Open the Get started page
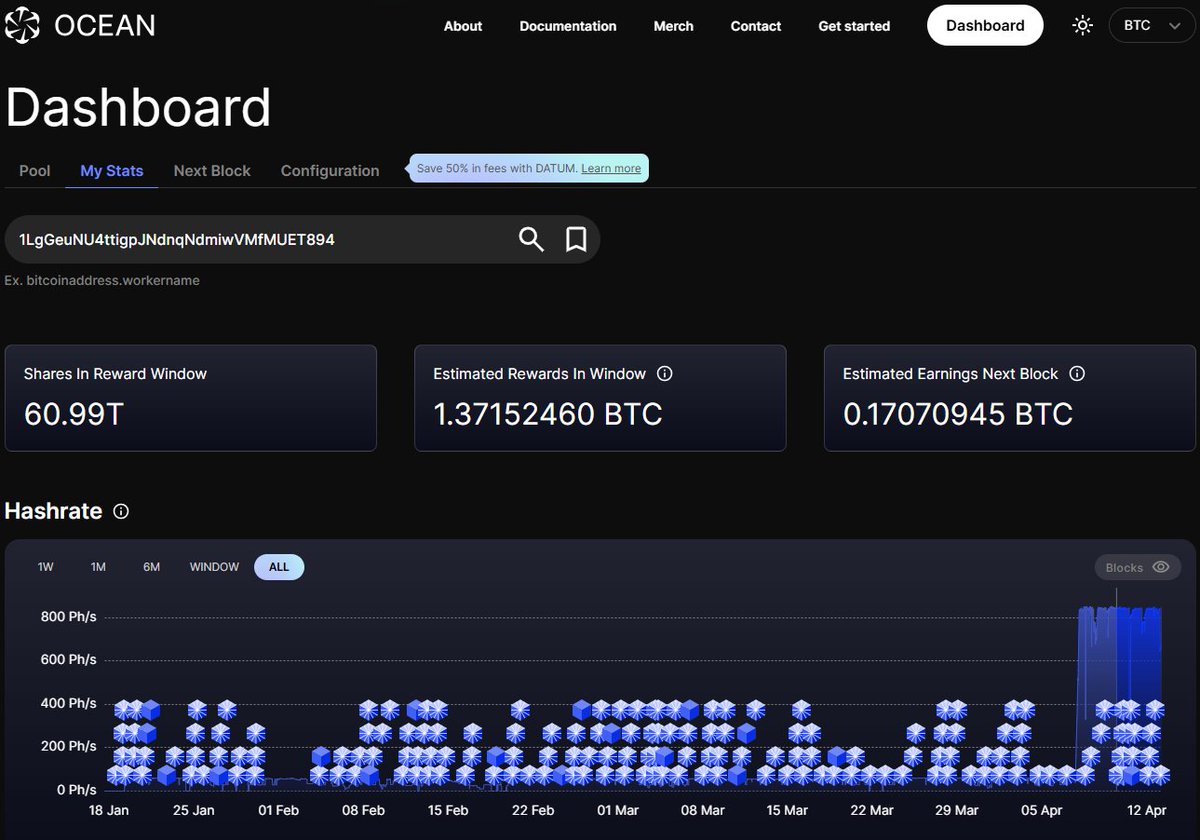 pos(854,26)
